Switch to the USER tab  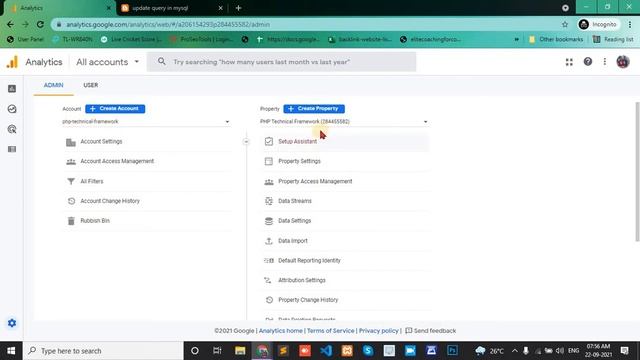(x=91, y=85)
